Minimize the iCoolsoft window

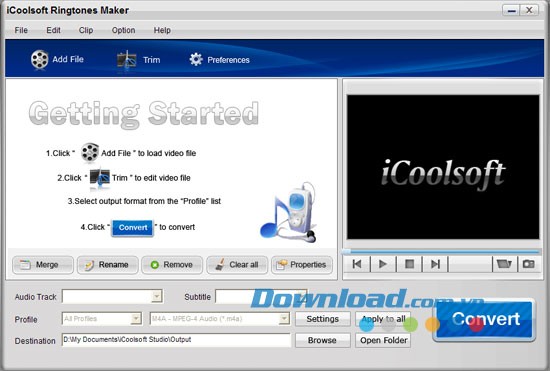point(511,10)
